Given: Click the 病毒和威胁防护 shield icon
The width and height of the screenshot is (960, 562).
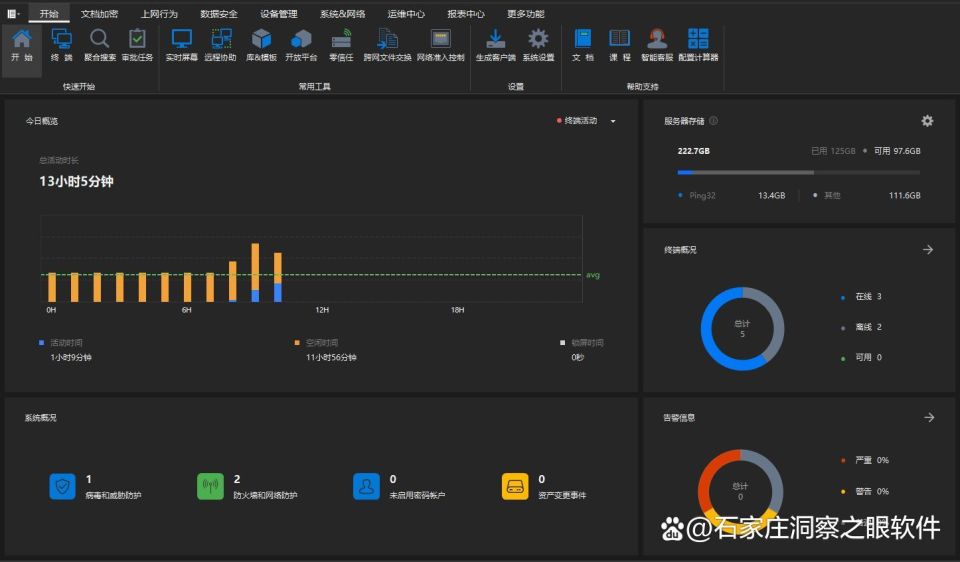Looking at the screenshot, I should click(62, 487).
